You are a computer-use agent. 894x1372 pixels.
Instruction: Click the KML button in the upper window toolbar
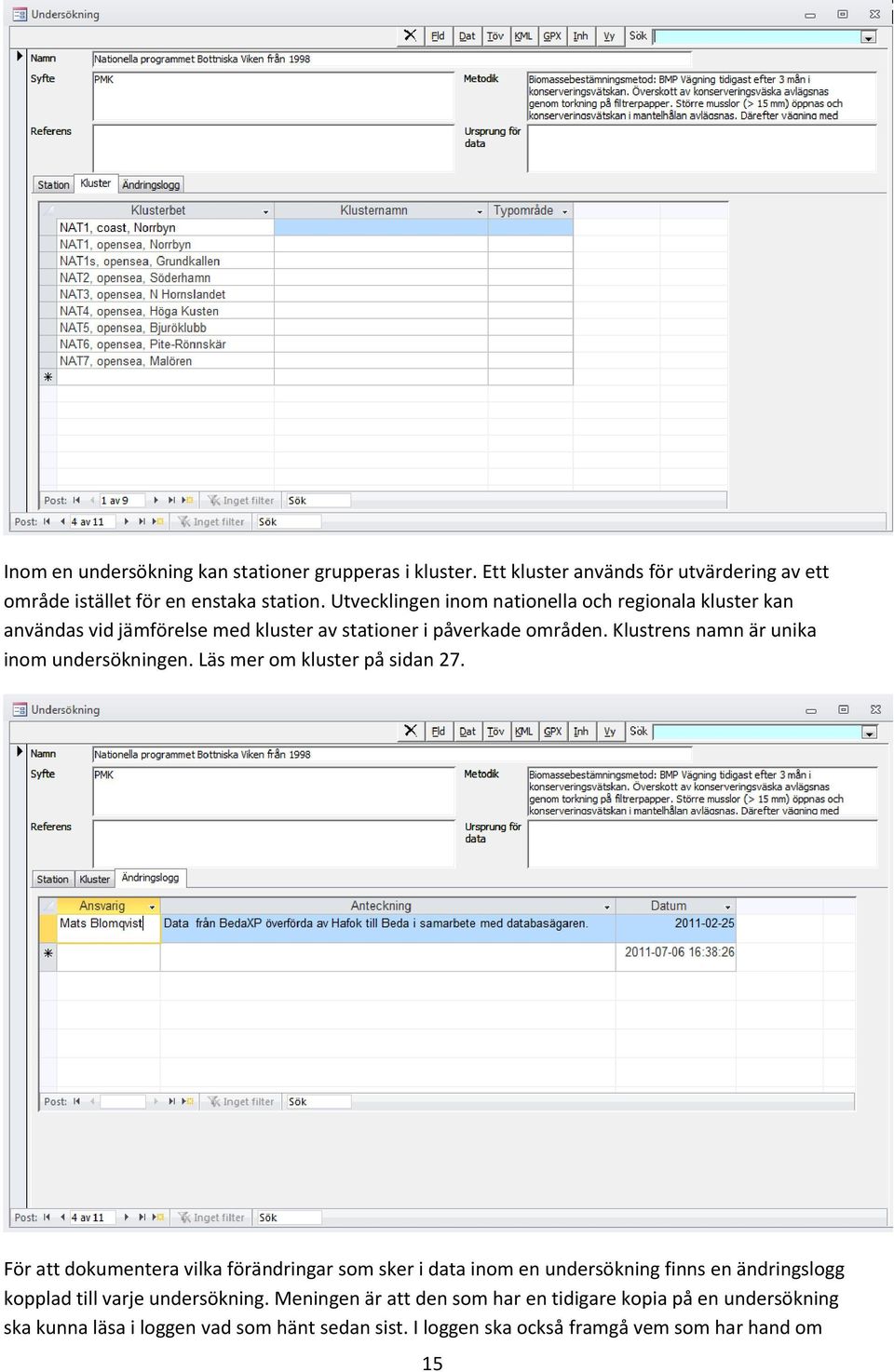coord(523,36)
